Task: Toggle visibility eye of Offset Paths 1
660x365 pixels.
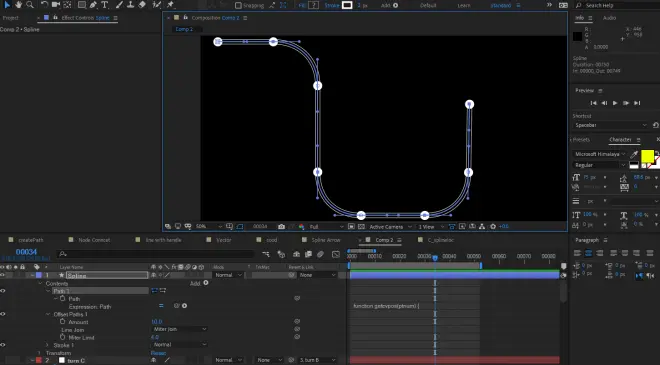Action: (3, 314)
